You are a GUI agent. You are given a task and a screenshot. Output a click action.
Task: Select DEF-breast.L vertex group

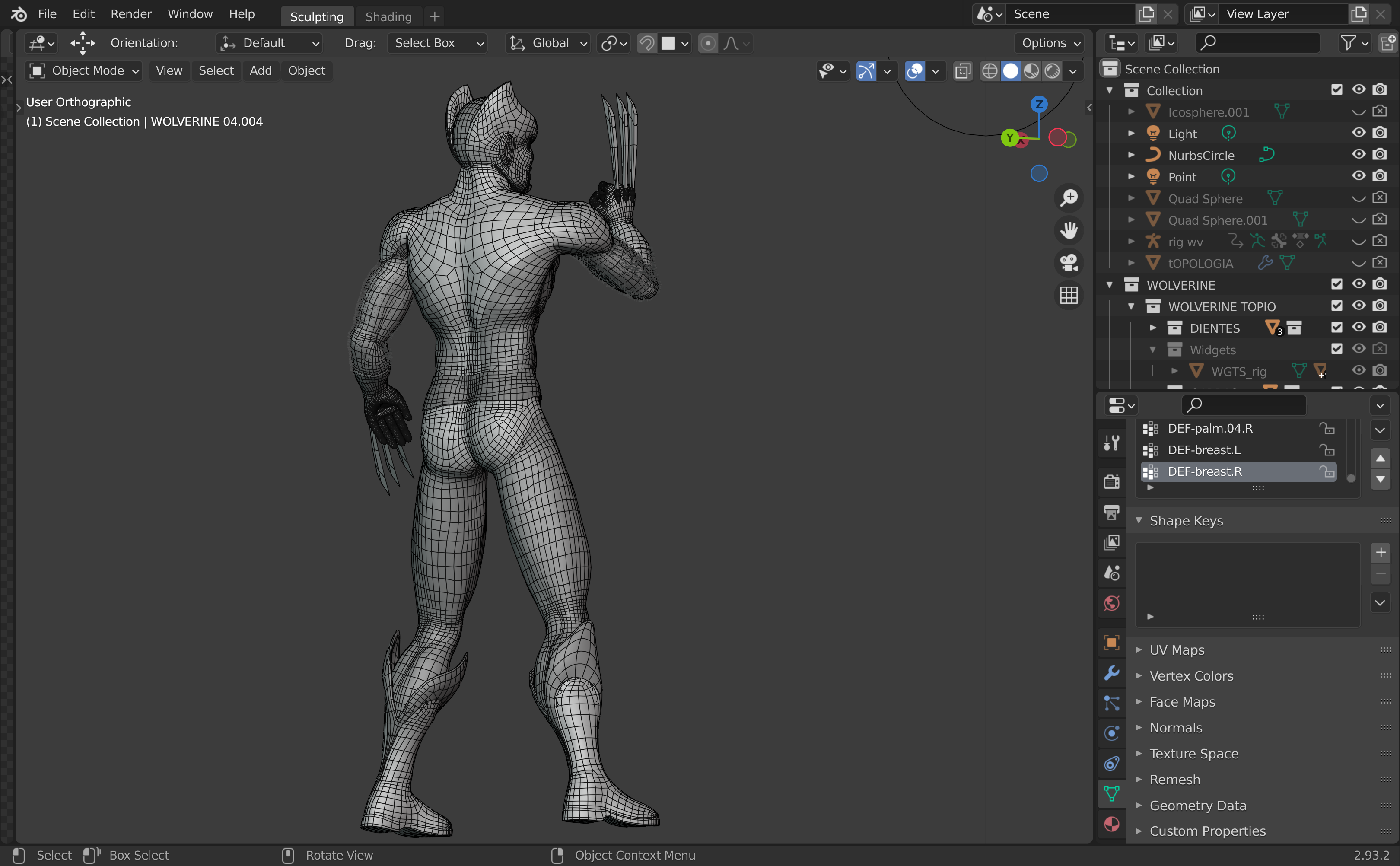[x=1204, y=450]
